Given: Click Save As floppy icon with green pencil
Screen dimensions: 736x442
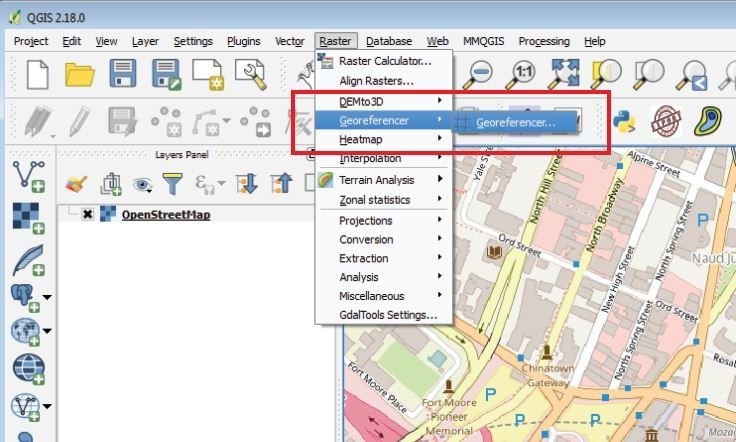Looking at the screenshot, I should pos(166,74).
